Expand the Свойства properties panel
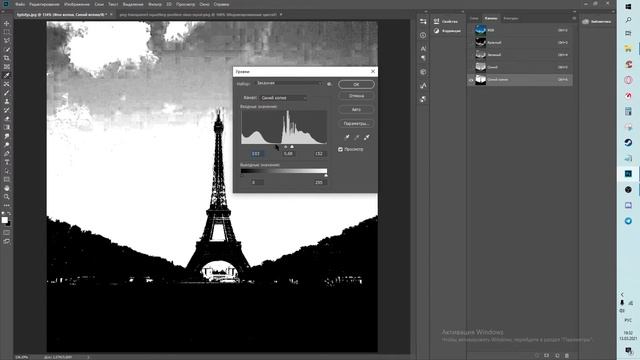The image size is (640, 360). pyautogui.click(x=446, y=21)
